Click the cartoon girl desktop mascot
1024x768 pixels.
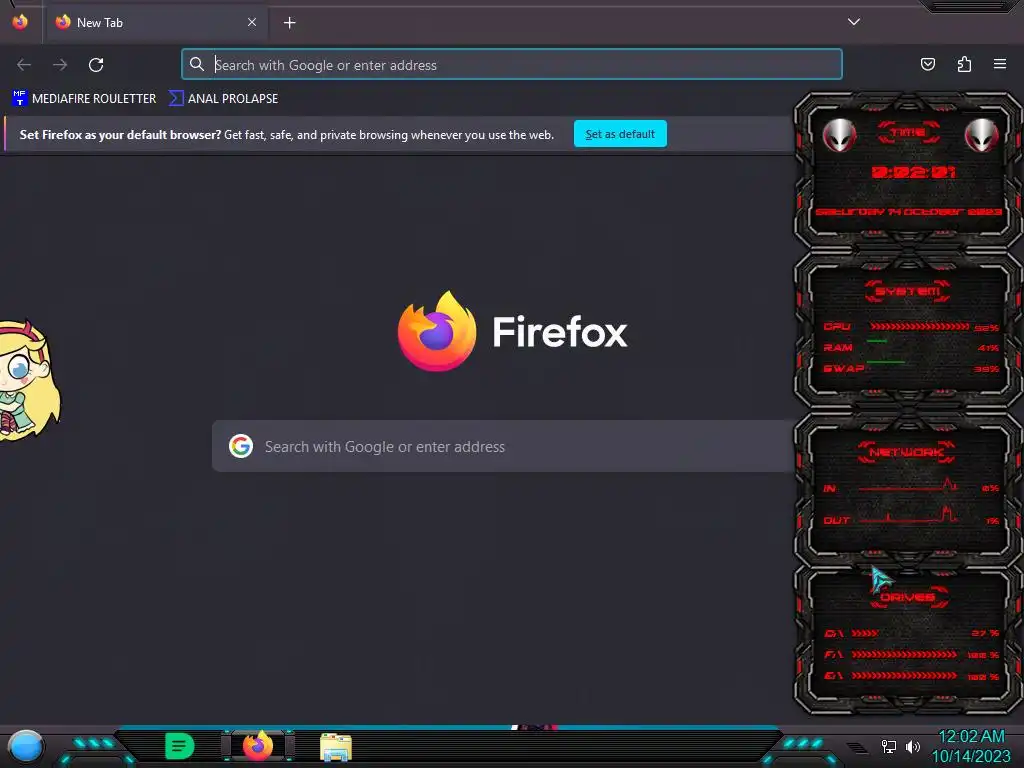coord(29,381)
